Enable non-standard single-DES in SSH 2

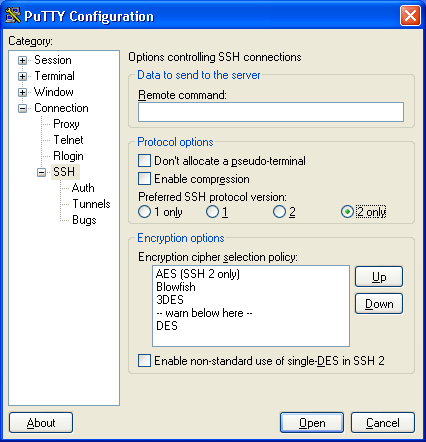tap(261, 361)
